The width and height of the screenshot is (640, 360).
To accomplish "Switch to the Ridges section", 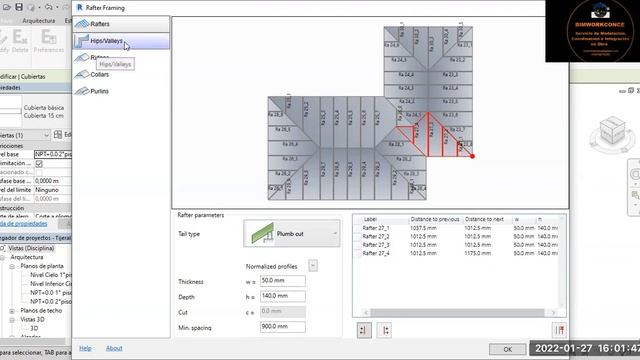I will 121,58.
